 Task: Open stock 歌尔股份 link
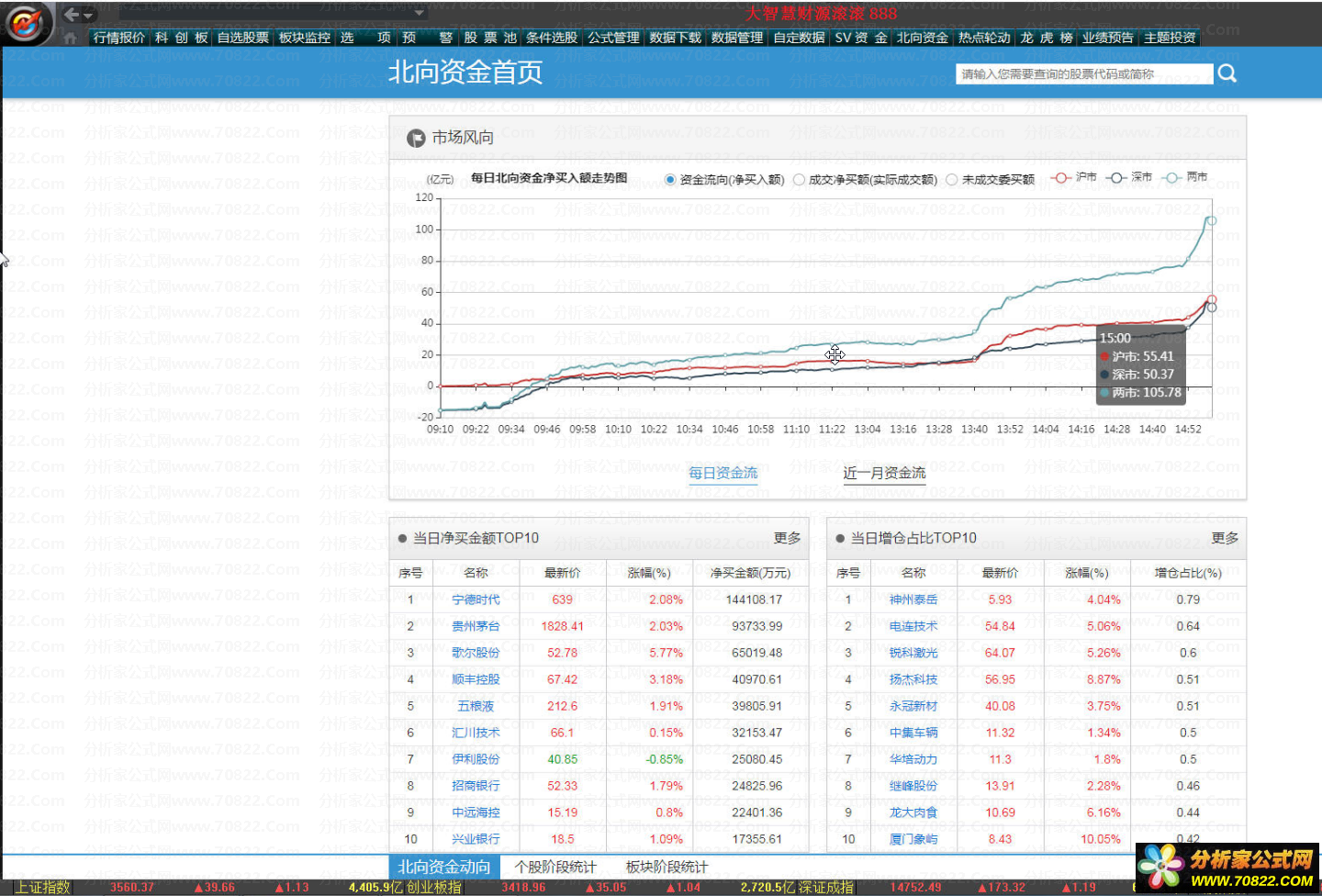[x=476, y=653]
